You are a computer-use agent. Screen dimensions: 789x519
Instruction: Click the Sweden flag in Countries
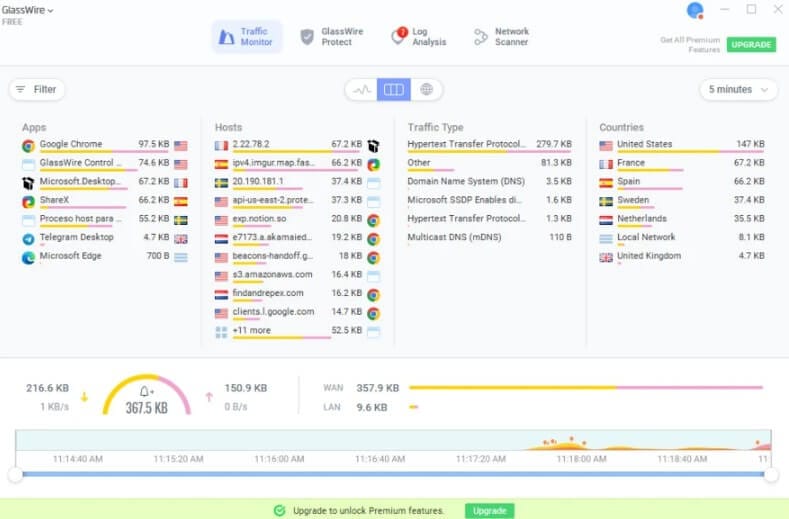tap(606, 202)
